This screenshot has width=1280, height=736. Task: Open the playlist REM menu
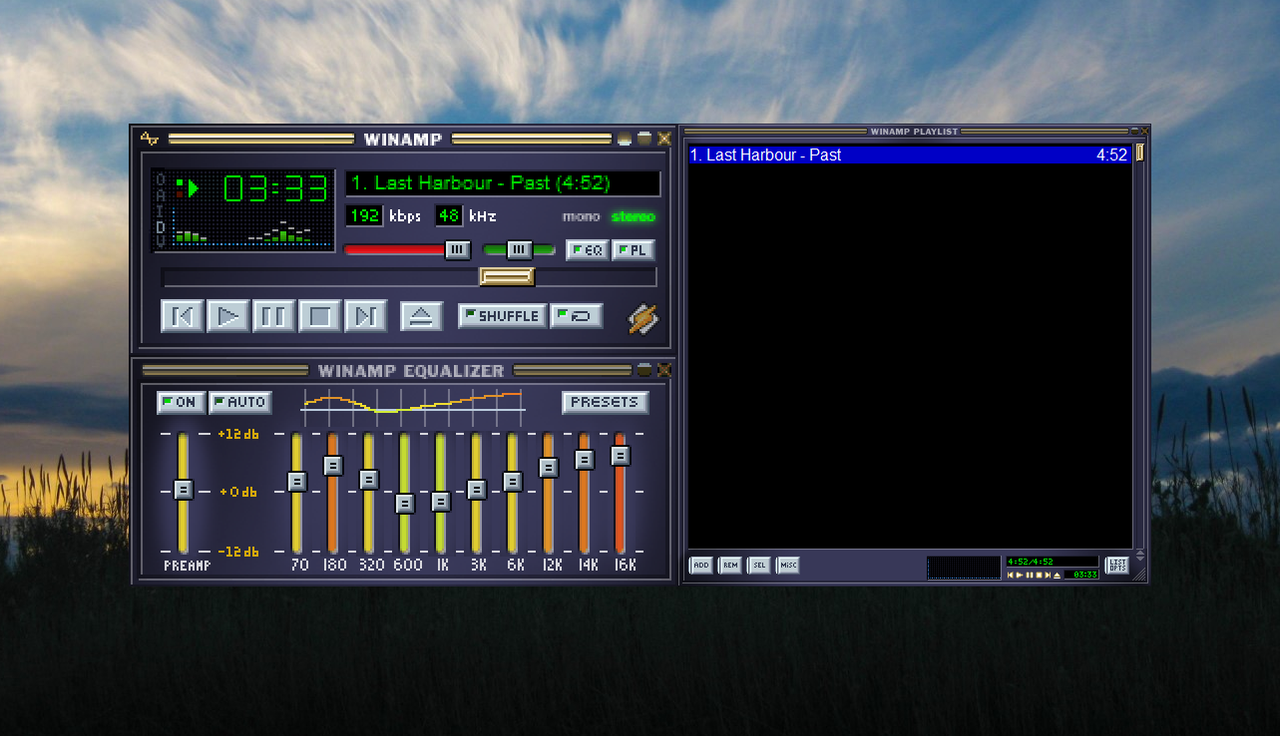(730, 565)
